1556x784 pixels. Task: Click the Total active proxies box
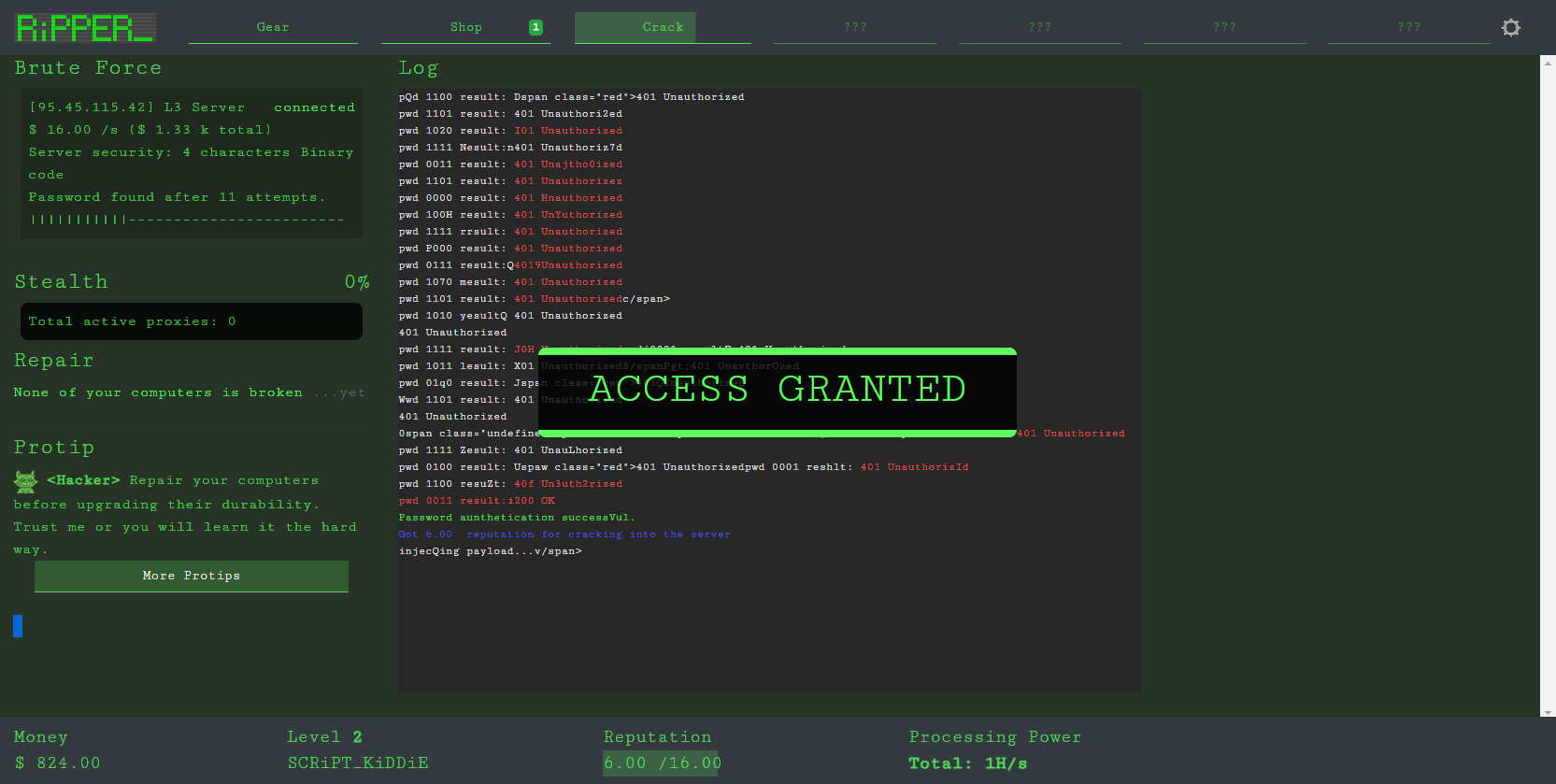(192, 321)
